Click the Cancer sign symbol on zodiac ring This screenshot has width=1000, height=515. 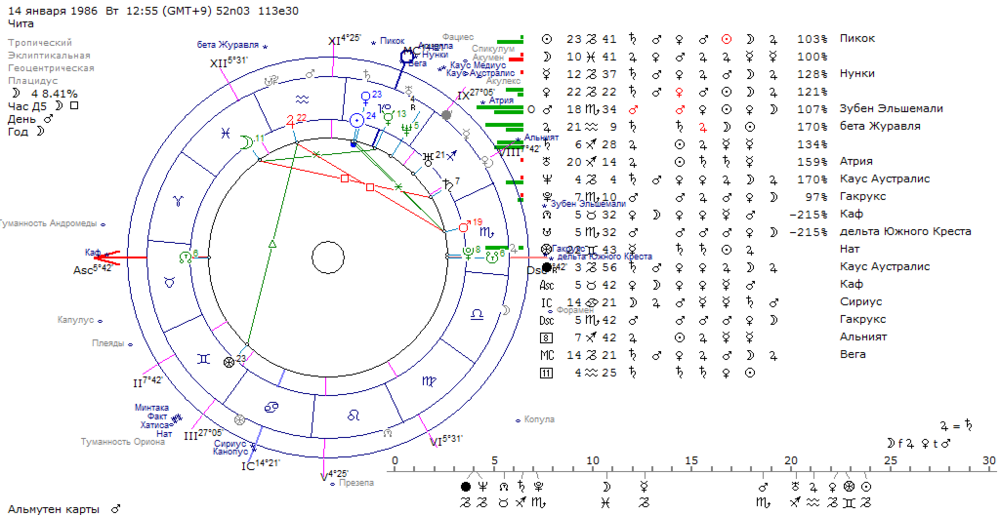(271, 406)
